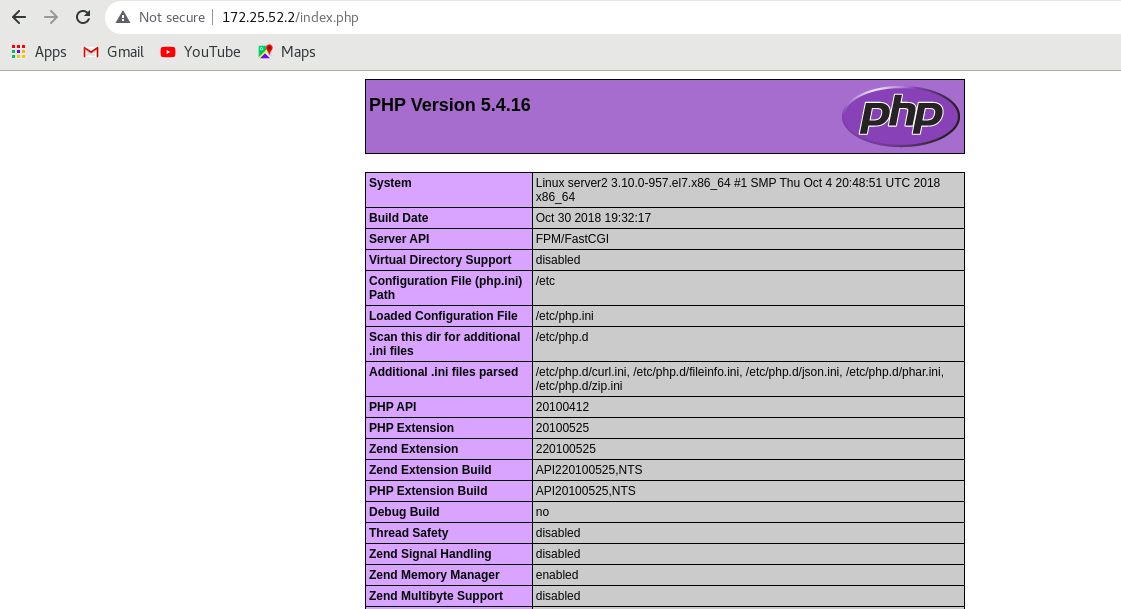Click the Not secure warning icon
1121x609 pixels.
123,17
